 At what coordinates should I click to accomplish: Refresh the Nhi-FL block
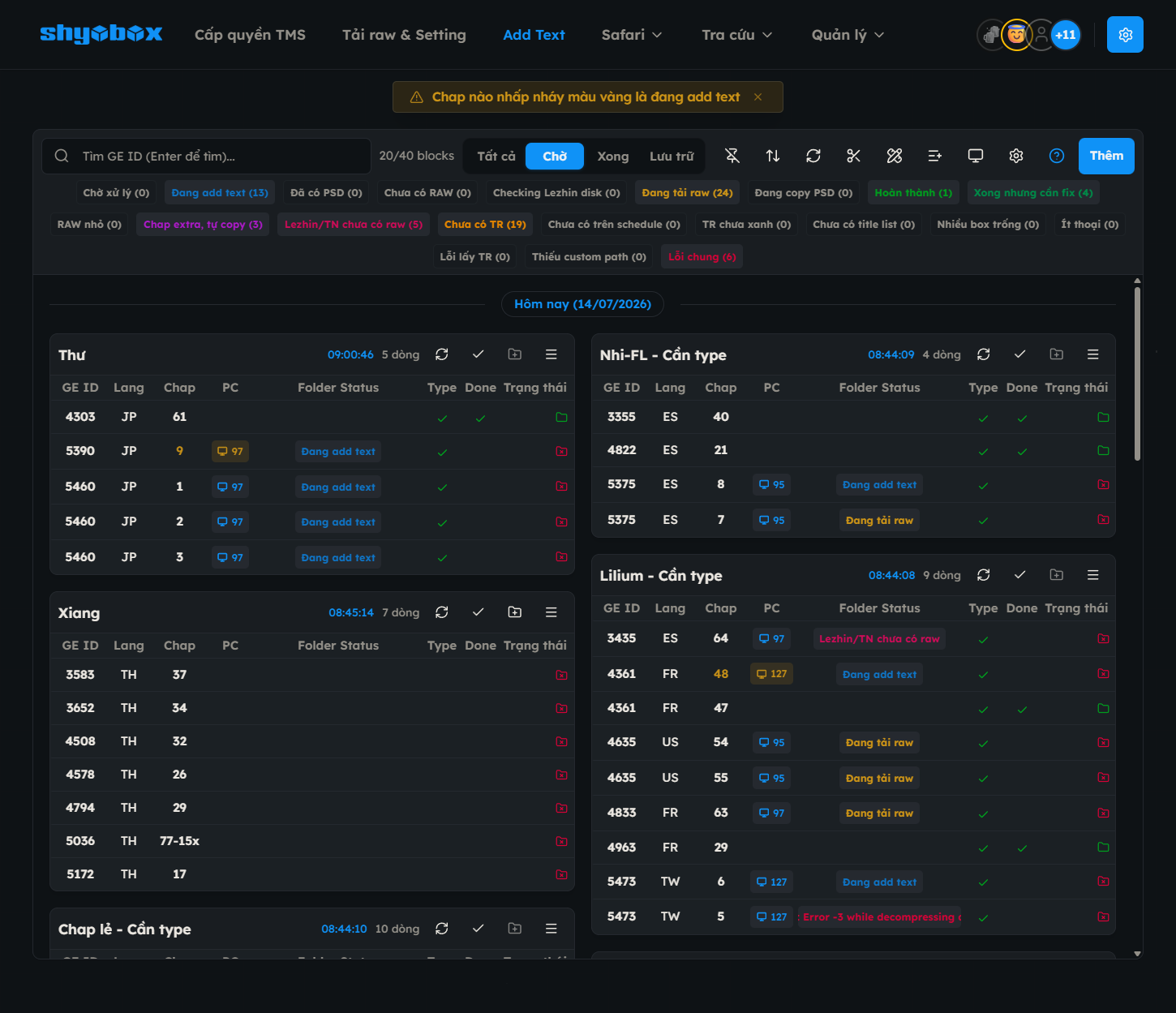click(984, 354)
